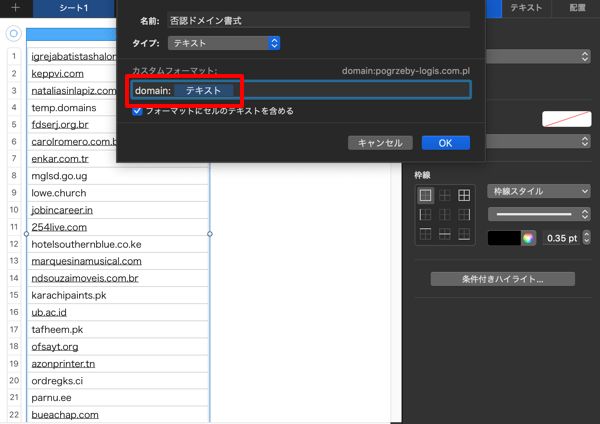Open the 枠線スタイル dropdown
This screenshot has width=600, height=424.
click(x=539, y=191)
